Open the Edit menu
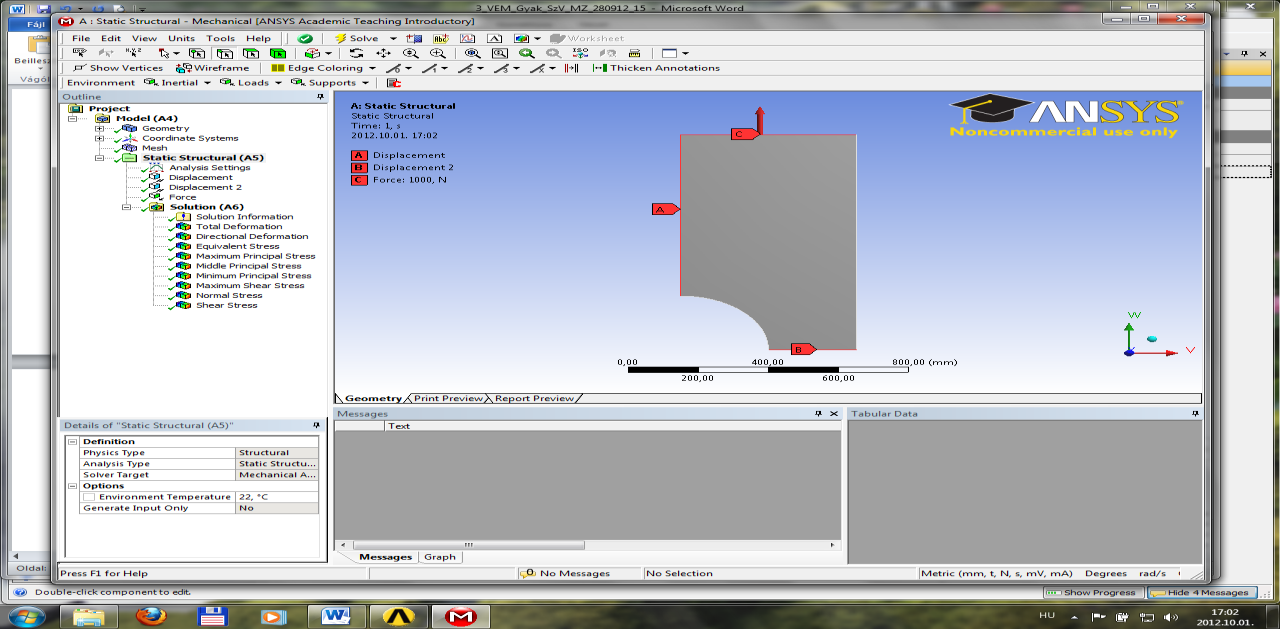This screenshot has width=1280, height=629. click(111, 38)
